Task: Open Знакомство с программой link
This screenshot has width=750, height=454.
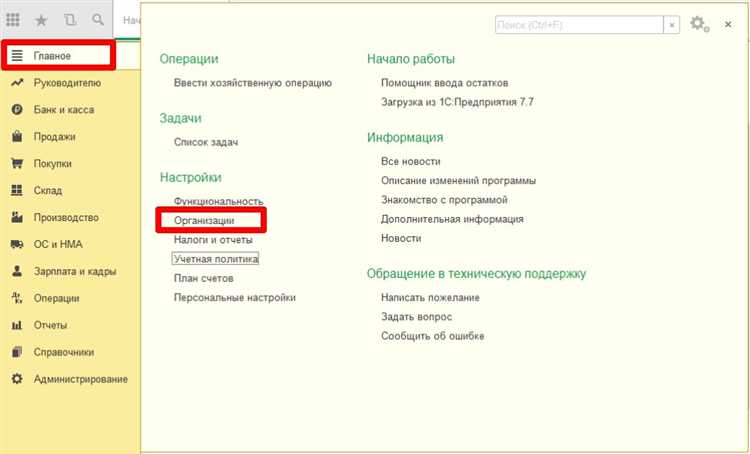Action: point(444,199)
